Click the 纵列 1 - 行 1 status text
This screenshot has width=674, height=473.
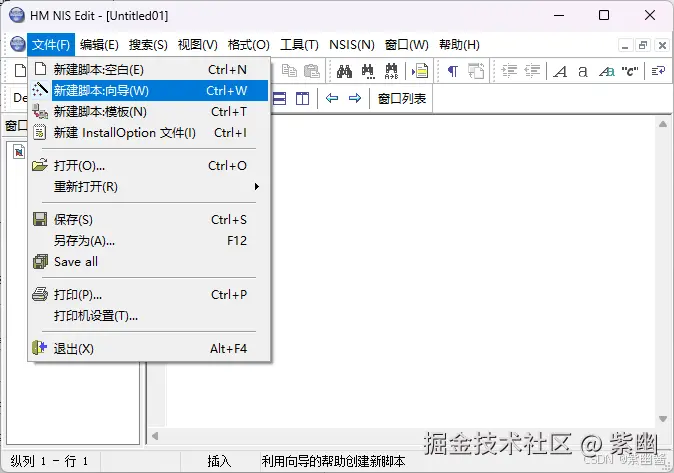click(x=49, y=461)
